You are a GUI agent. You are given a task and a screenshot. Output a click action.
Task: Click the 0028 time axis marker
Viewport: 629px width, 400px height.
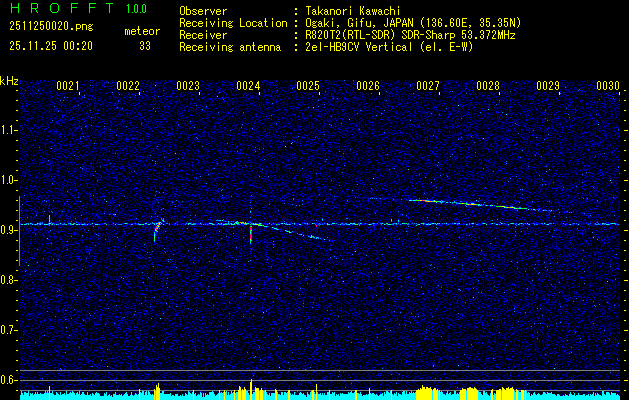coord(488,86)
